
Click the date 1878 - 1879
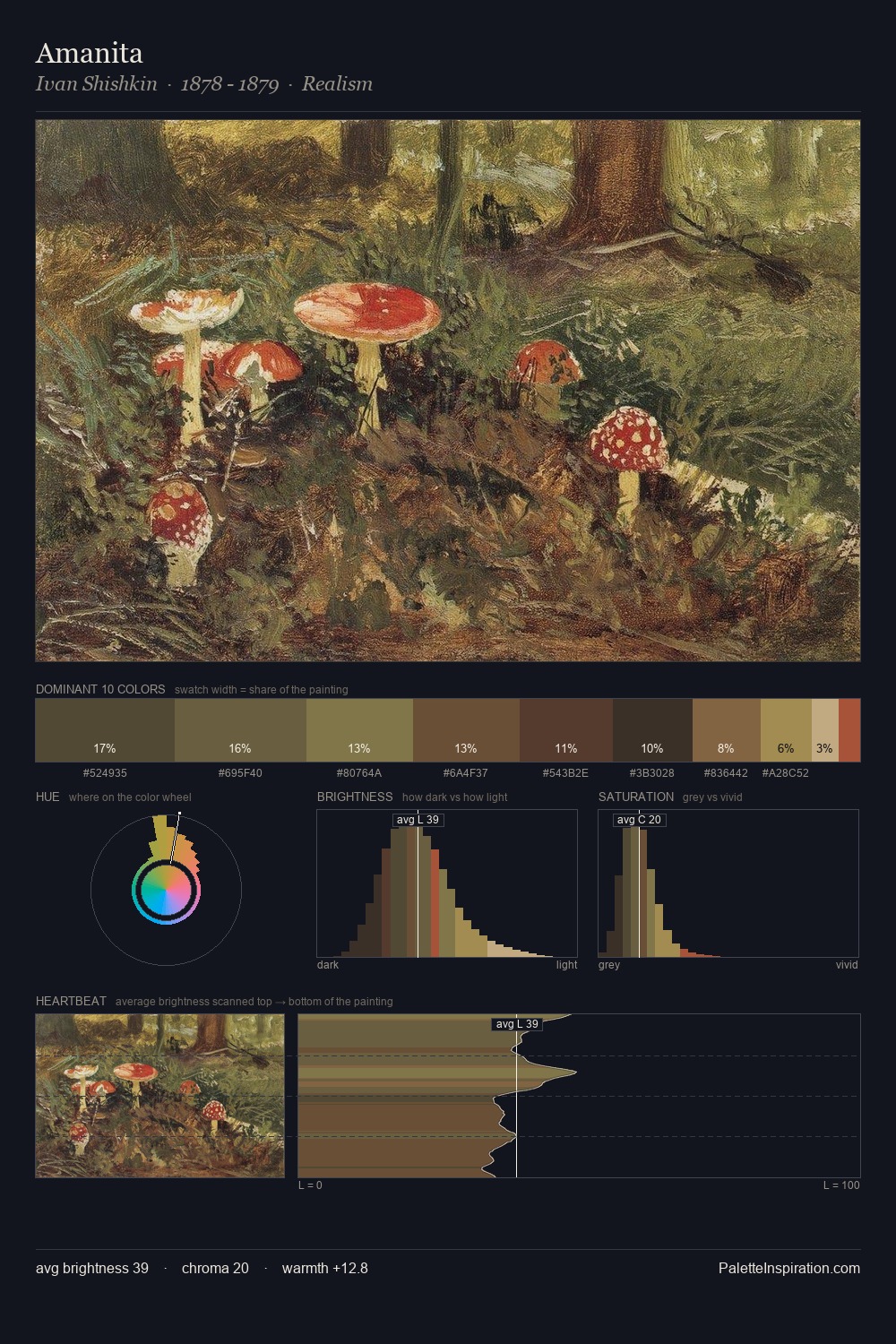click(229, 84)
